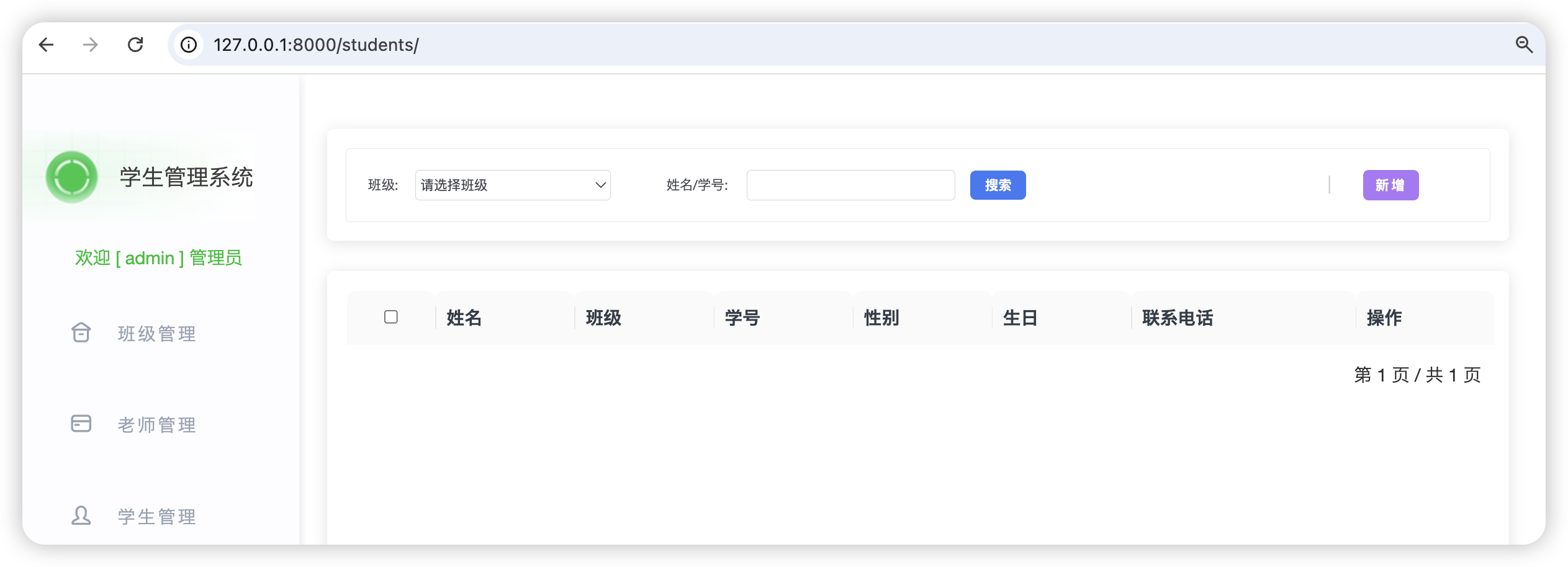Click the zoom magnifier icon in address bar
The height and width of the screenshot is (567, 1568).
pos(1524,45)
